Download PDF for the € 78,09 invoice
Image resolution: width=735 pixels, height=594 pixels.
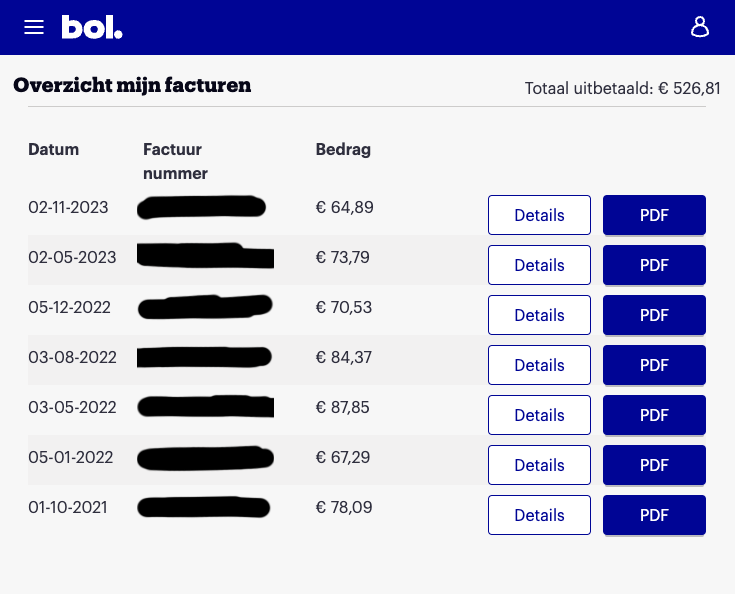[x=654, y=515]
